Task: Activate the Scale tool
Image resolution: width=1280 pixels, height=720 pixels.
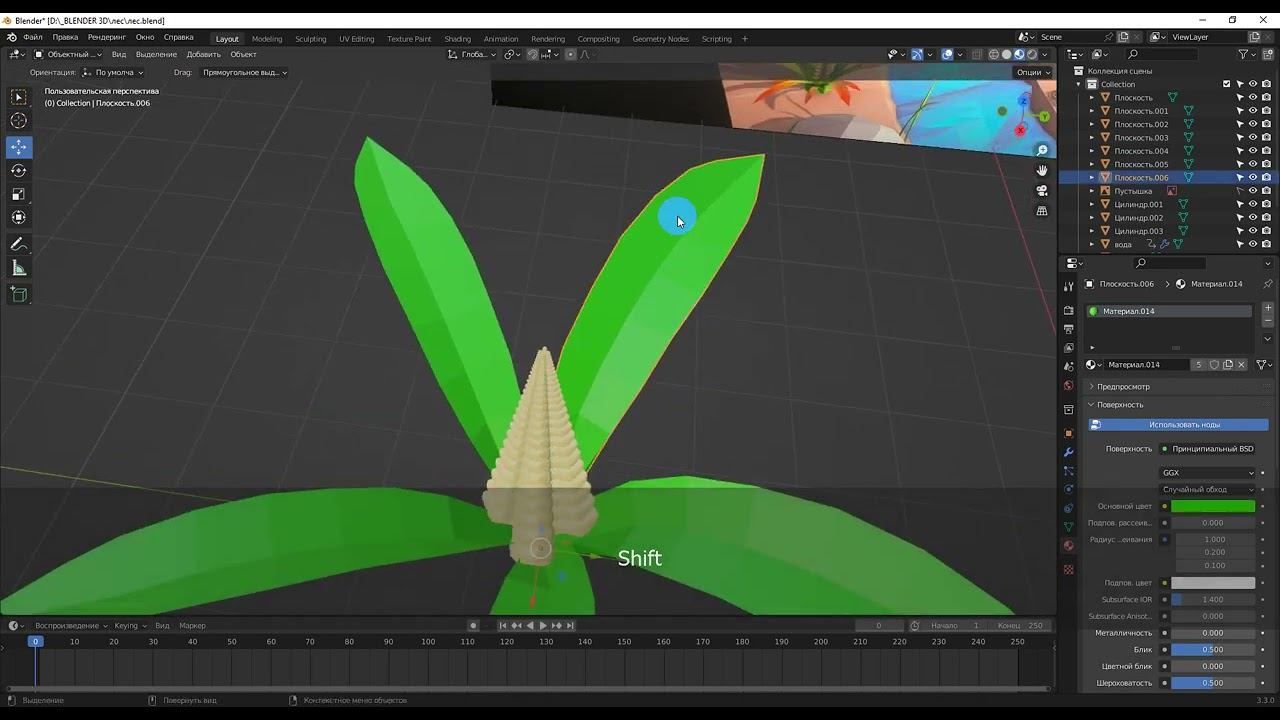Action: pos(19,194)
